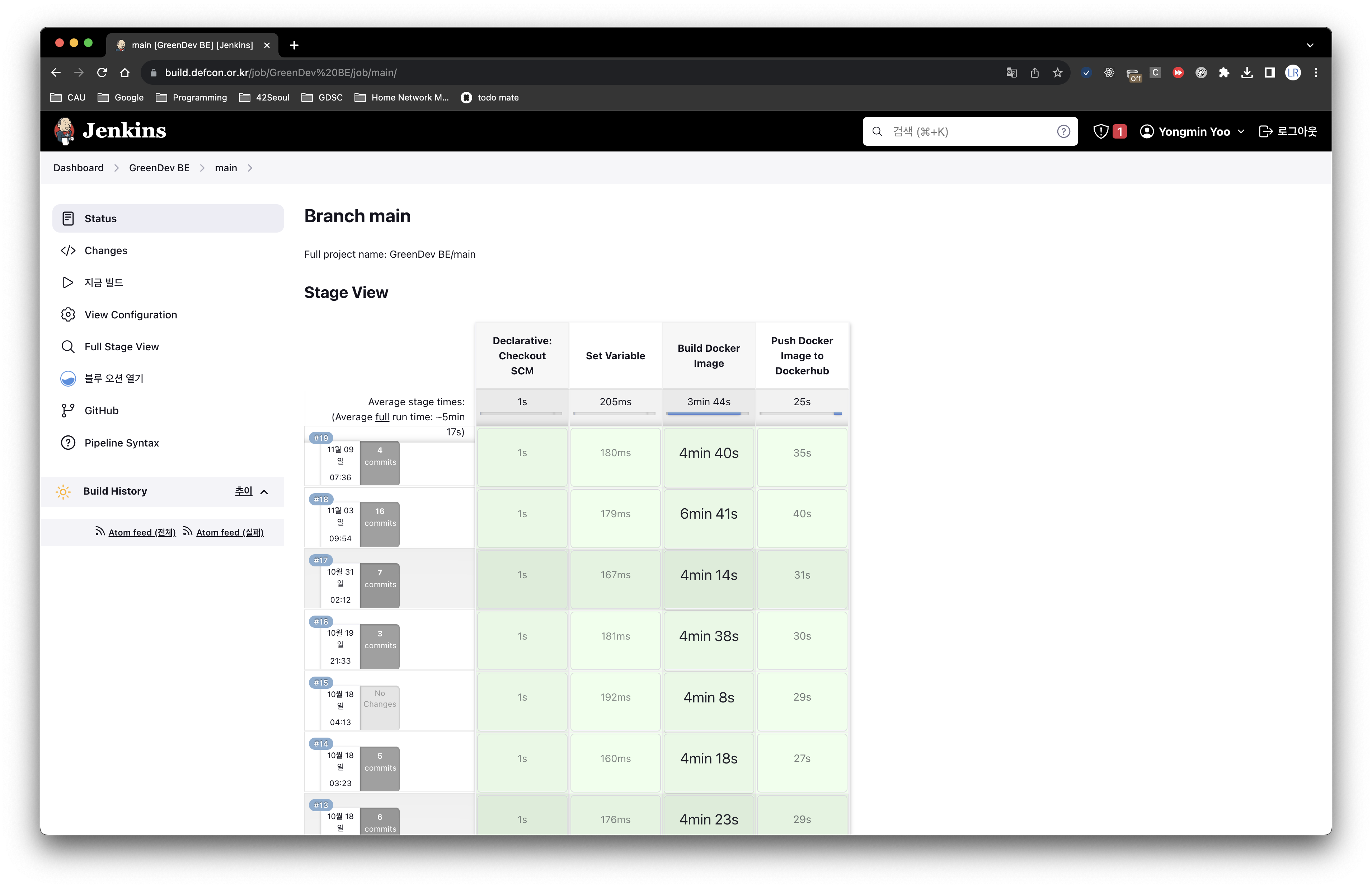Screen dimensions: 1372x888
Task: Open the 추이 trend link
Action: pyautogui.click(x=243, y=491)
